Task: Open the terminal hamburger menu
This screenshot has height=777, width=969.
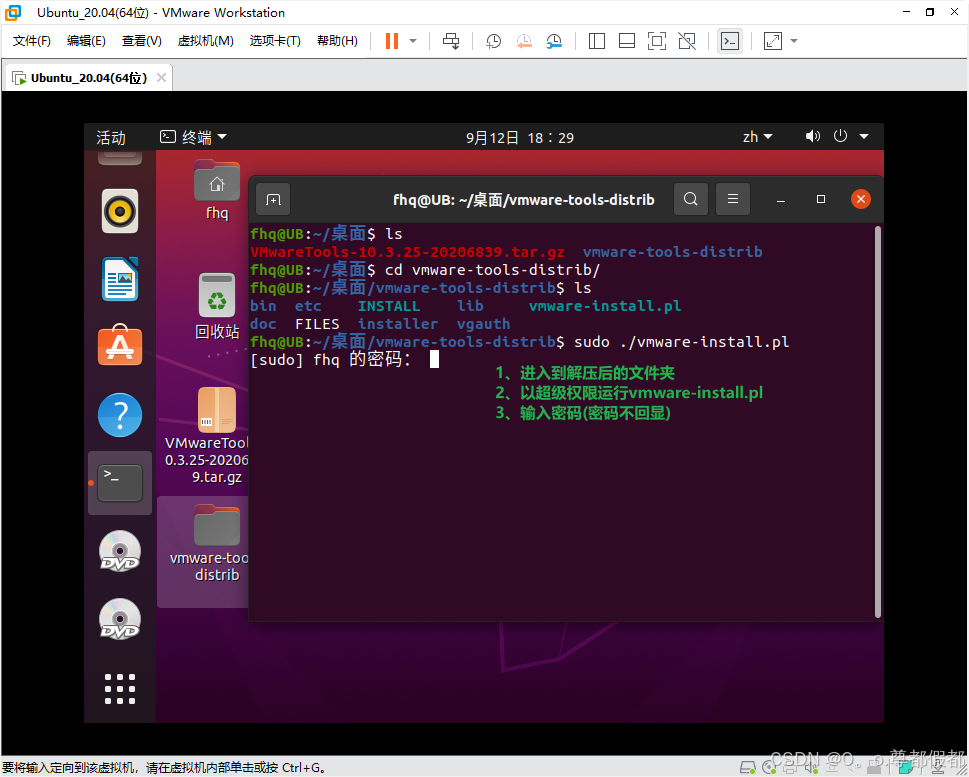Action: (733, 199)
